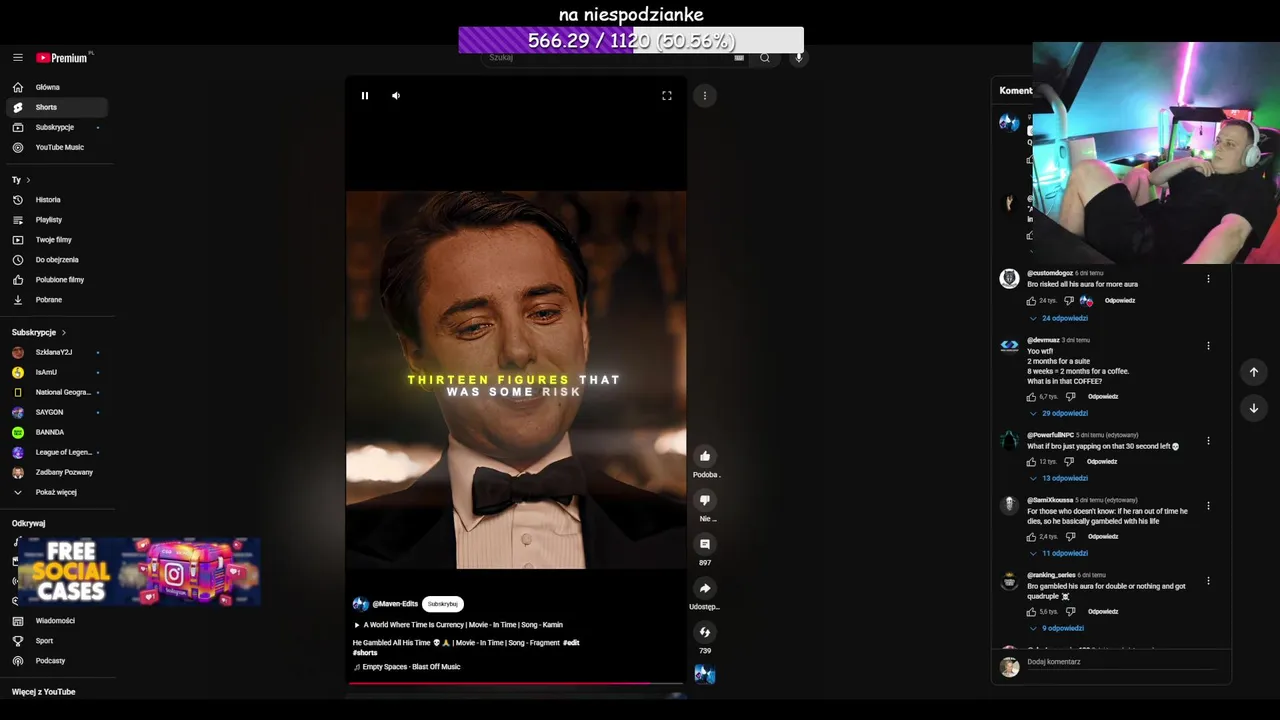The image size is (1280, 720).
Task: Start voice search with microphone
Action: point(798,58)
